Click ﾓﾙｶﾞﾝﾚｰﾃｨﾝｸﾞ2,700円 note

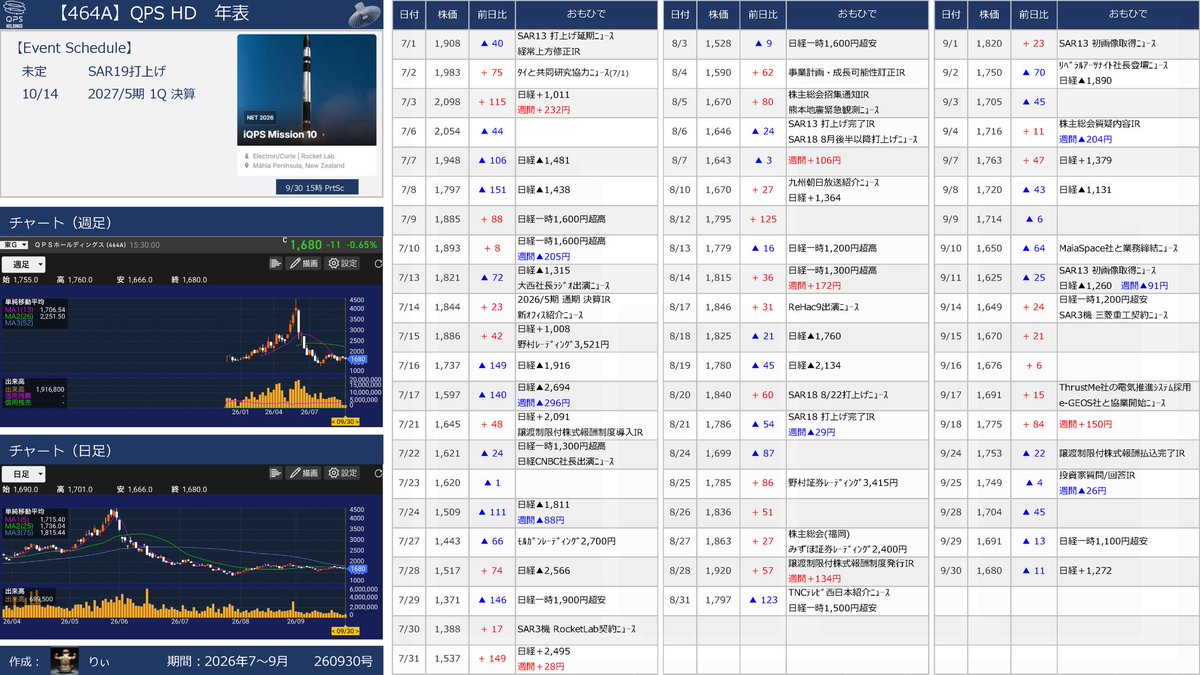coord(565,541)
